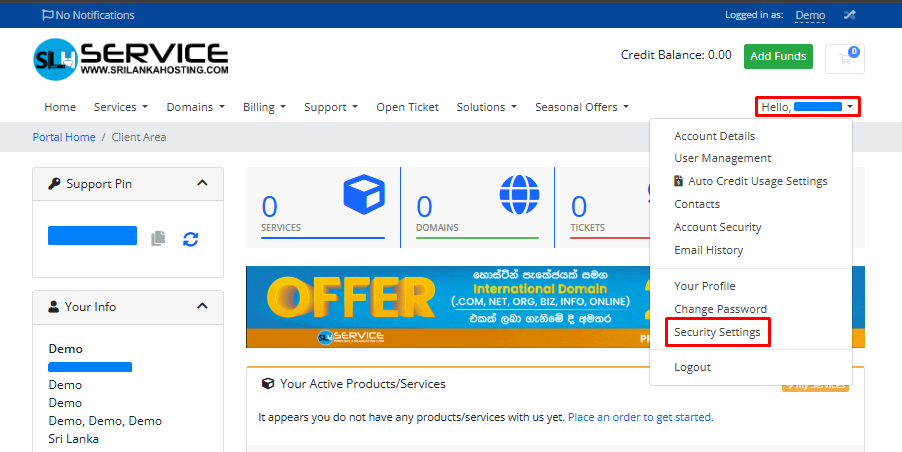Image resolution: width=902 pixels, height=452 pixels.
Task: Click the domains globe icon
Action: click(518, 195)
